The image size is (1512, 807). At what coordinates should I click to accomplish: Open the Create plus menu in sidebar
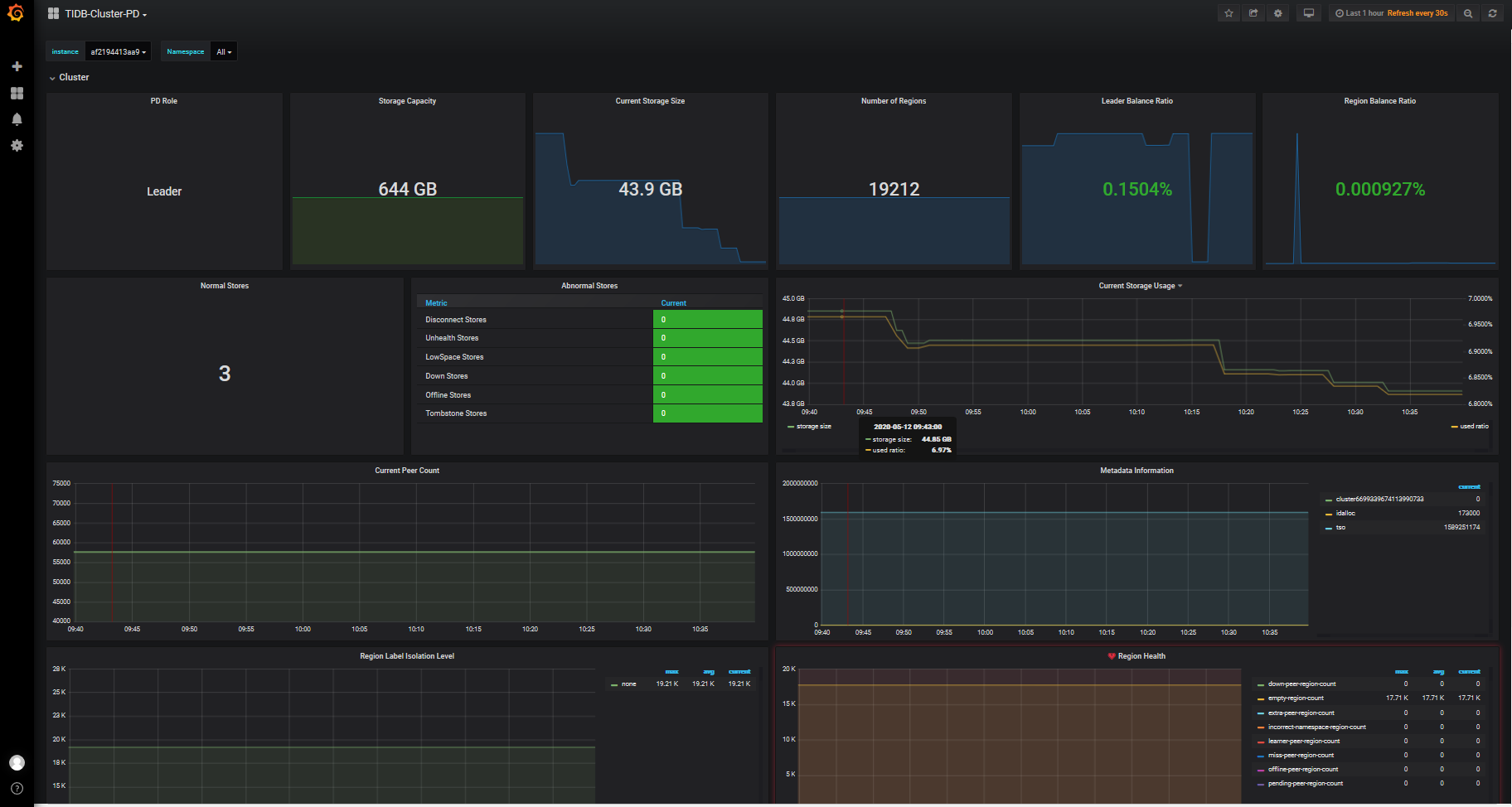(x=17, y=66)
